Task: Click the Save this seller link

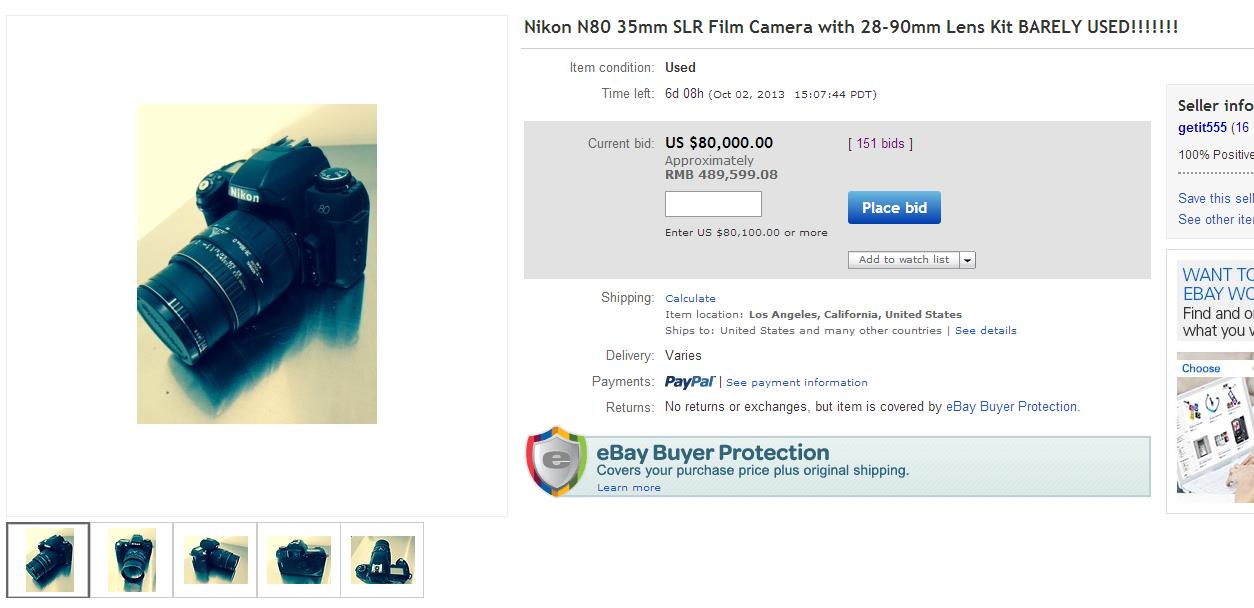Action: pyautogui.click(x=1215, y=198)
